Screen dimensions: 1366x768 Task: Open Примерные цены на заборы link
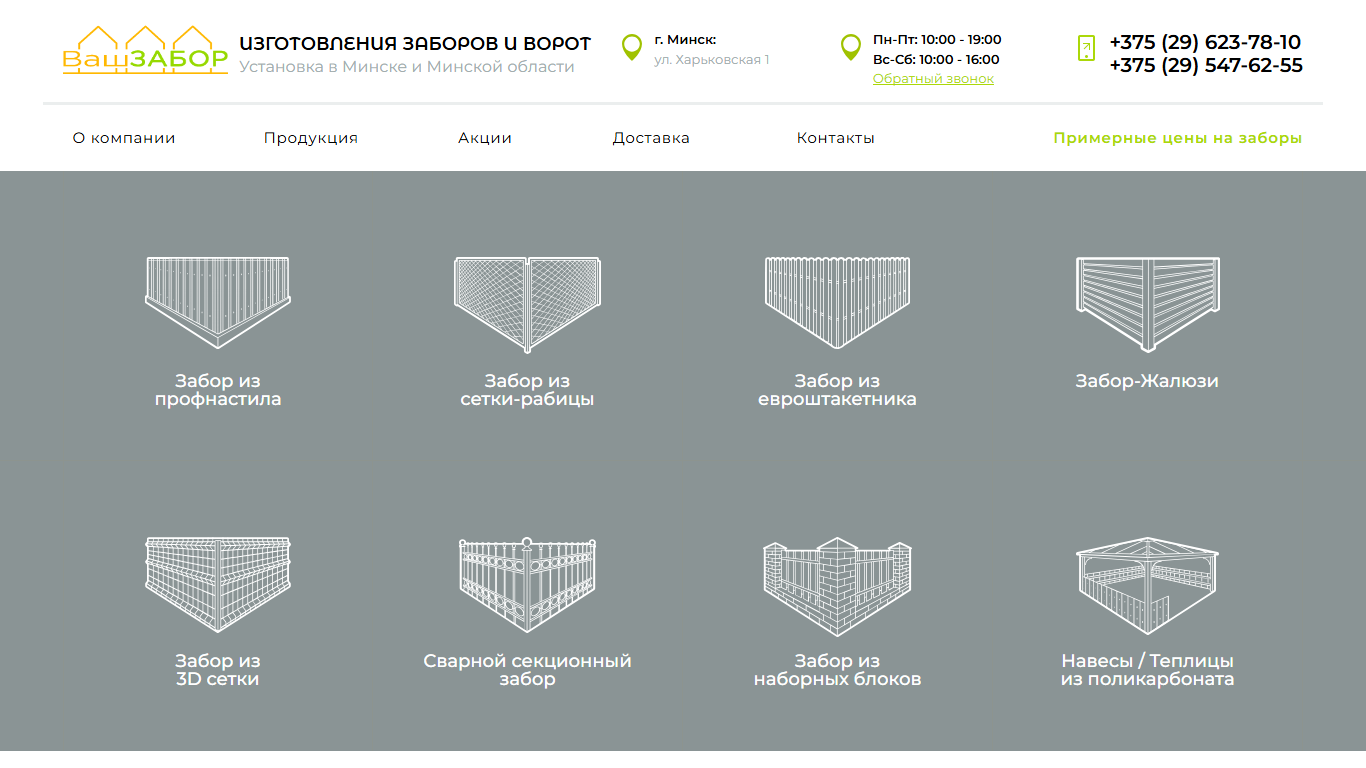tap(1178, 138)
